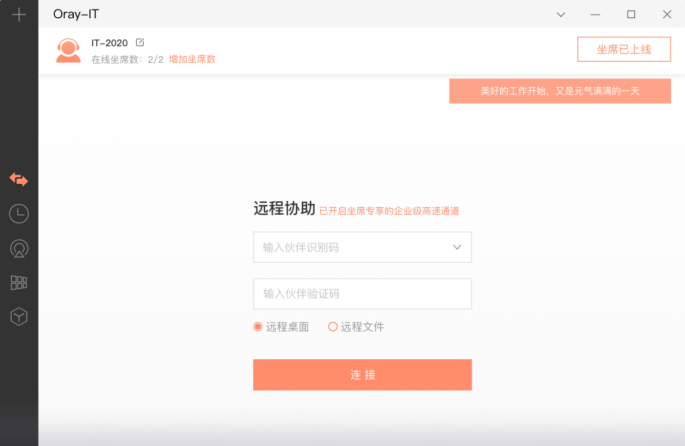The width and height of the screenshot is (685, 446).
Task: Click the 输入伙伴验证码 input field
Action: click(x=362, y=294)
